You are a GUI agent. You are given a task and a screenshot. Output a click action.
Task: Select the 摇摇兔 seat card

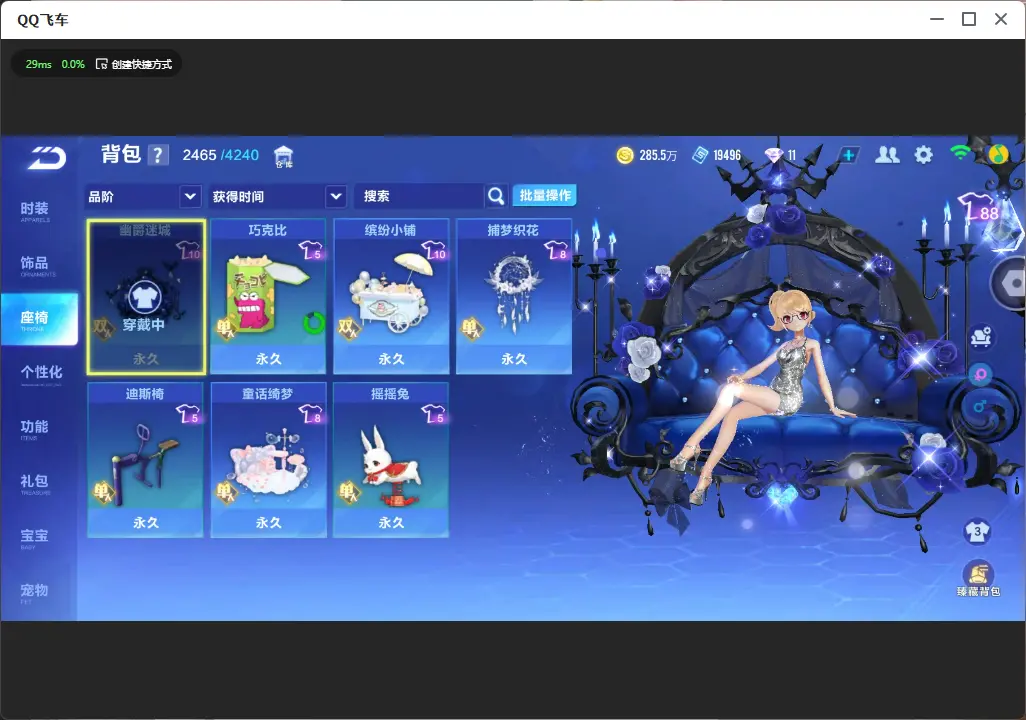(x=391, y=460)
